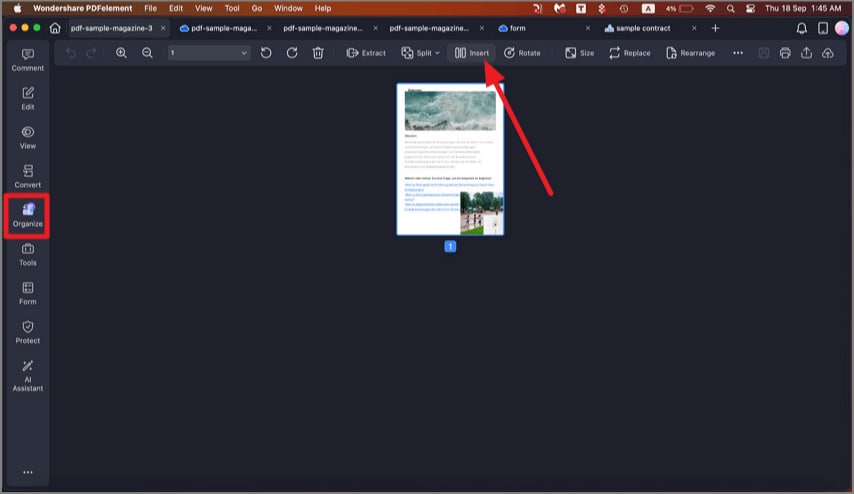Open the Tool menu
Screen dimensions: 854x494
(232, 8)
